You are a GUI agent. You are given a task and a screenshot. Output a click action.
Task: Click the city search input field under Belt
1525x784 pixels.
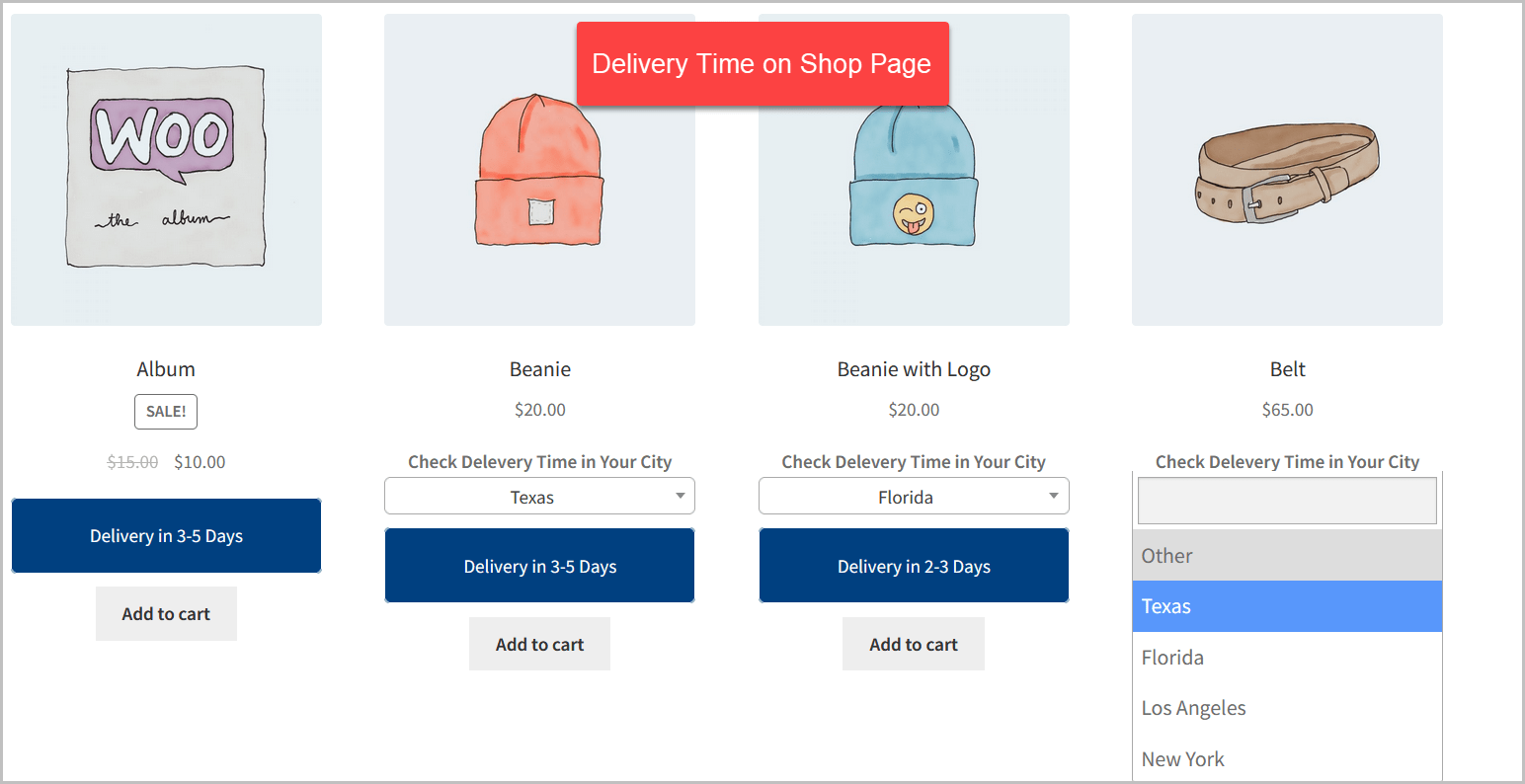[x=1286, y=501]
